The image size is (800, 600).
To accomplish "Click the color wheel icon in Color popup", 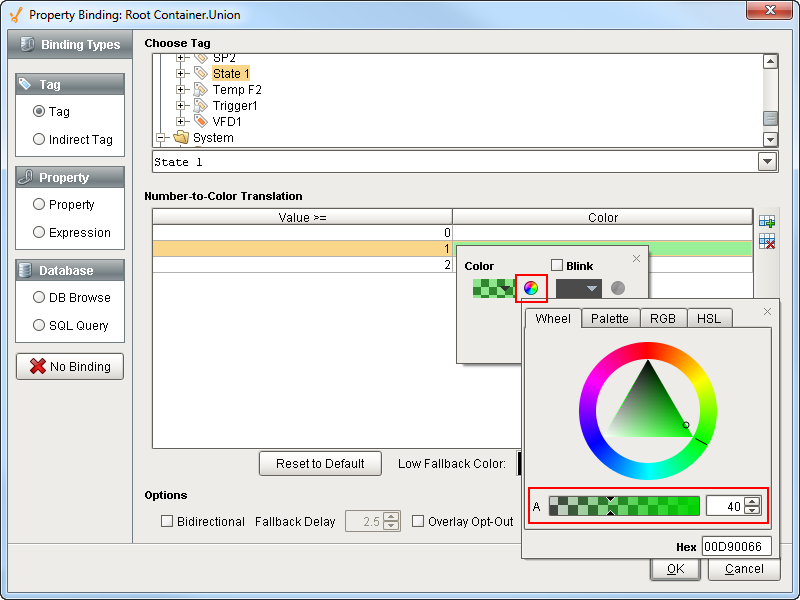I will 531,288.
